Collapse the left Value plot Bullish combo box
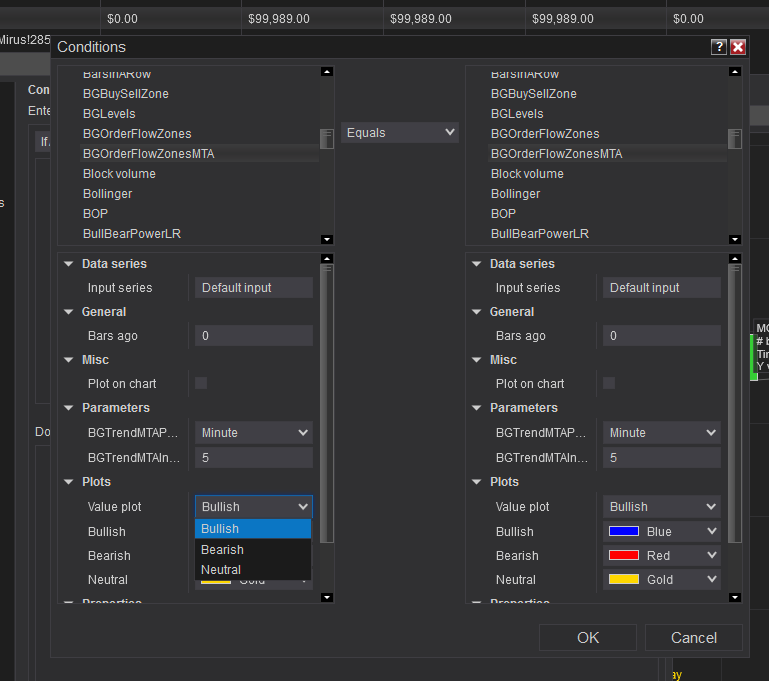Viewport: 769px width, 681px height. coord(254,506)
